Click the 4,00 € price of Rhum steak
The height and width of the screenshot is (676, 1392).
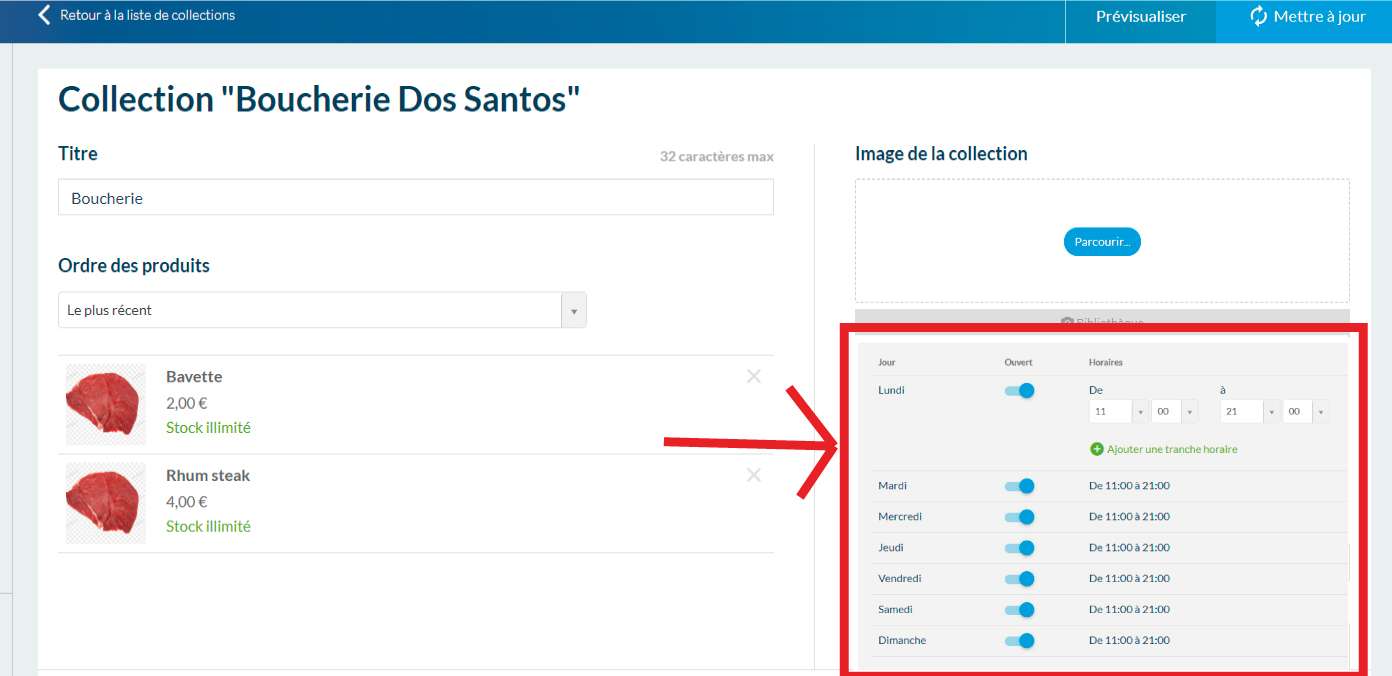click(x=187, y=502)
